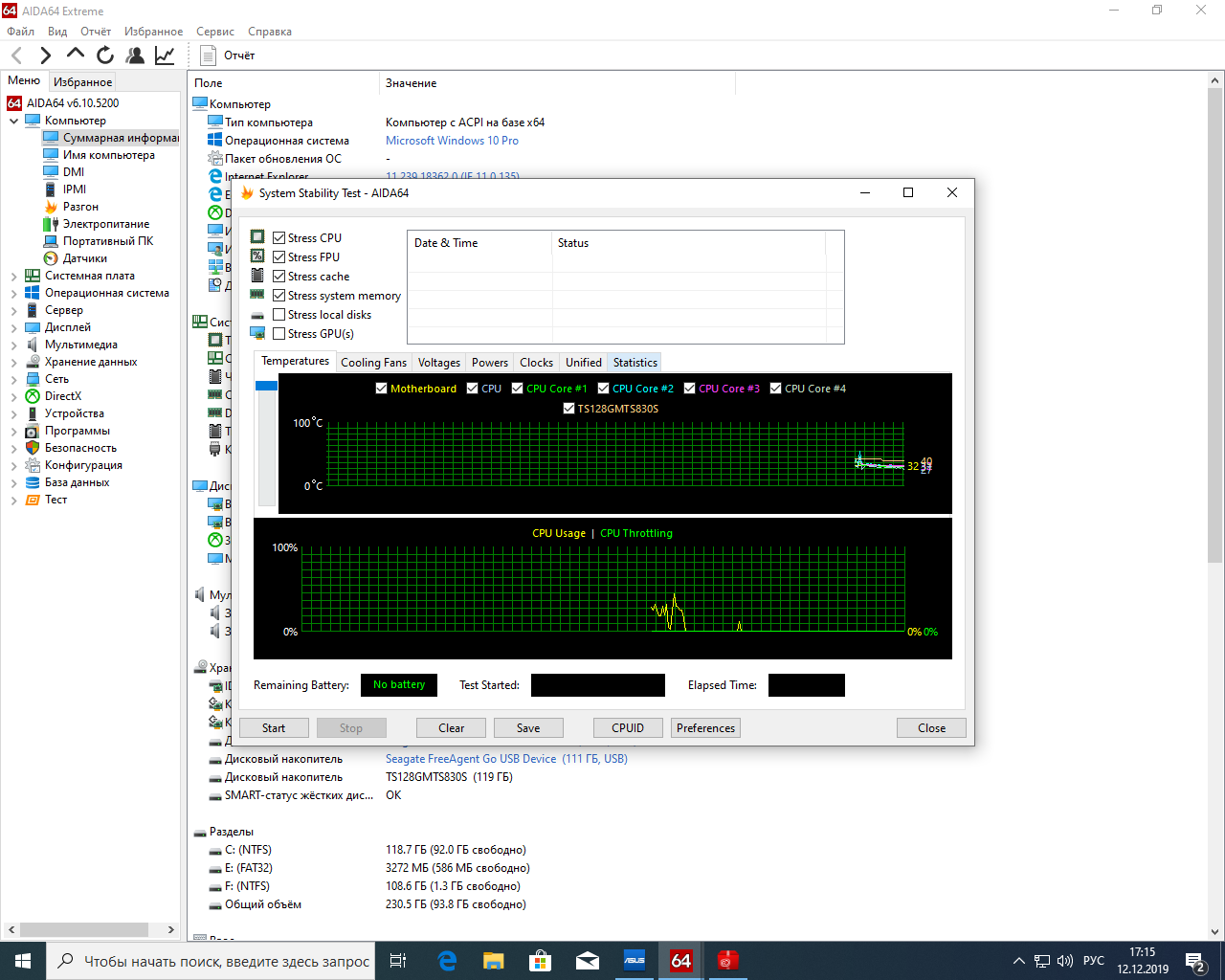
Task: Click the volume tray icon
Action: pyautogui.click(x=1065, y=961)
